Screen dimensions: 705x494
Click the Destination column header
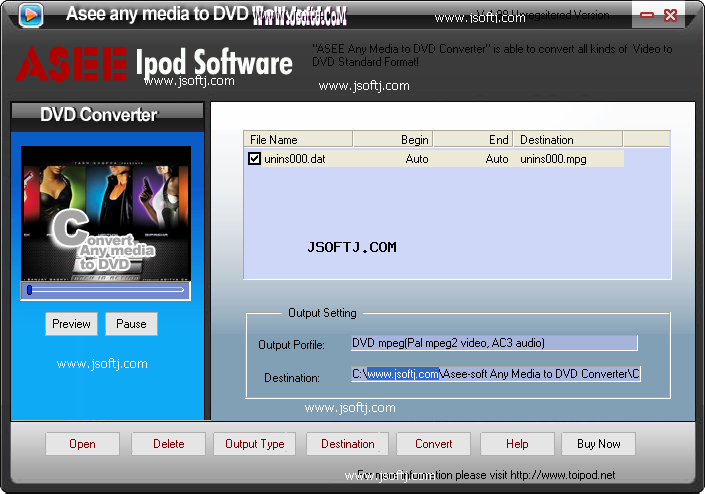click(568, 139)
